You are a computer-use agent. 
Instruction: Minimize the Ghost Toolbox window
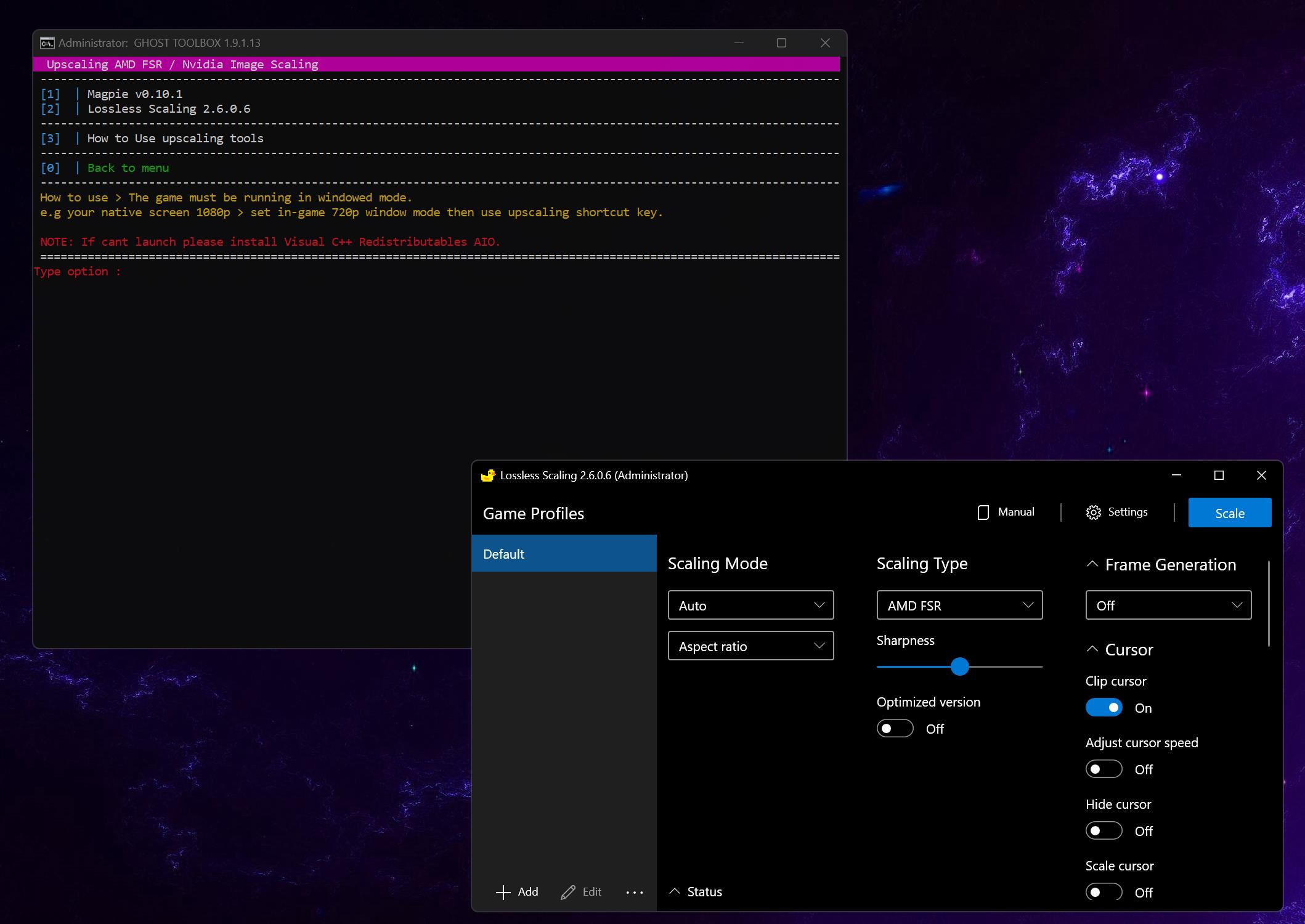[x=739, y=43]
